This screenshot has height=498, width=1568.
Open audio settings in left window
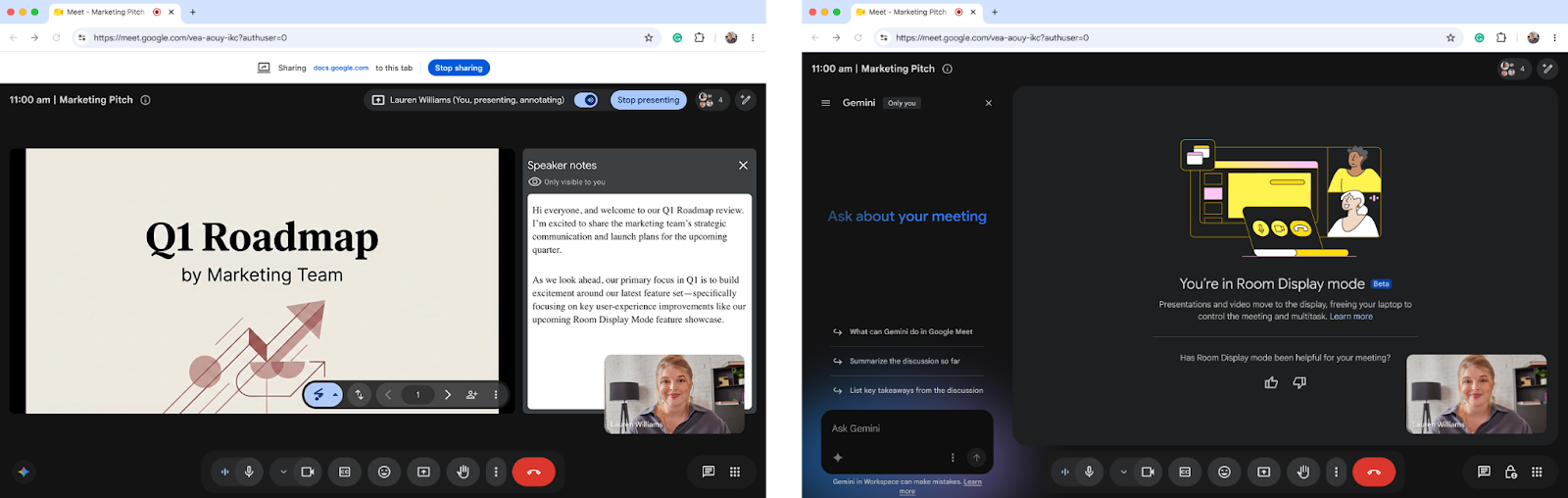[224, 472]
